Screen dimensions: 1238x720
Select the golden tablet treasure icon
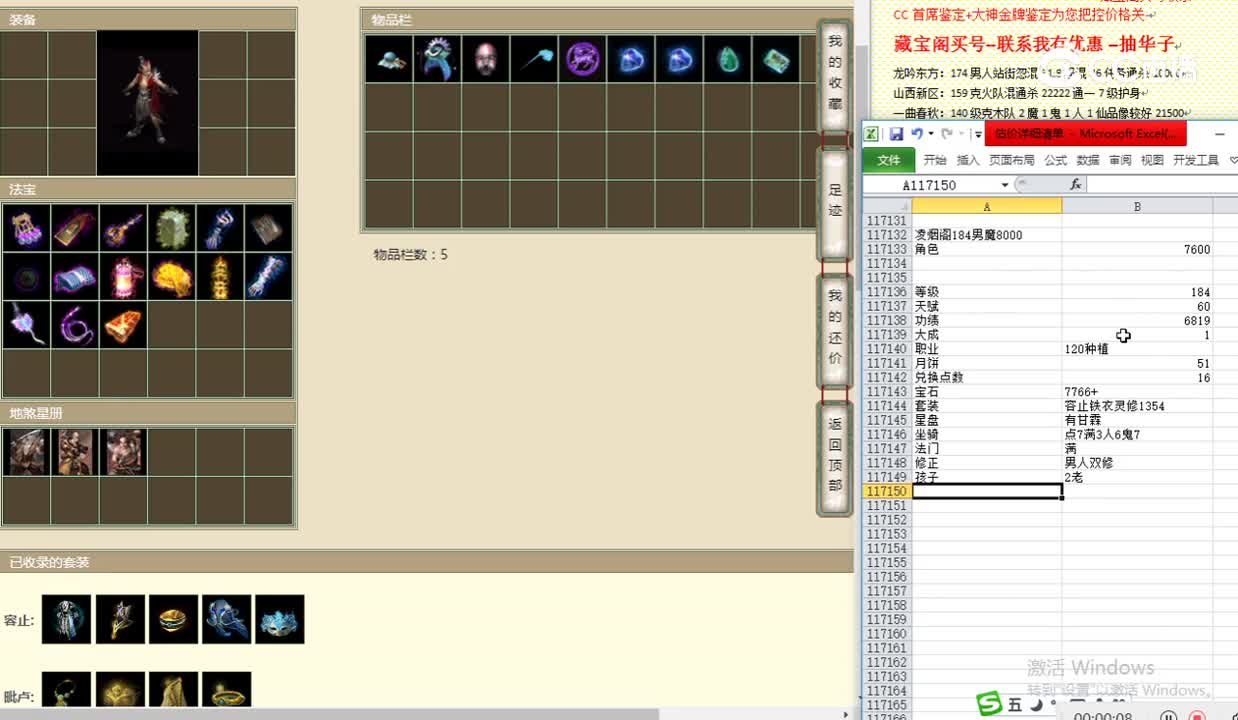[75, 228]
